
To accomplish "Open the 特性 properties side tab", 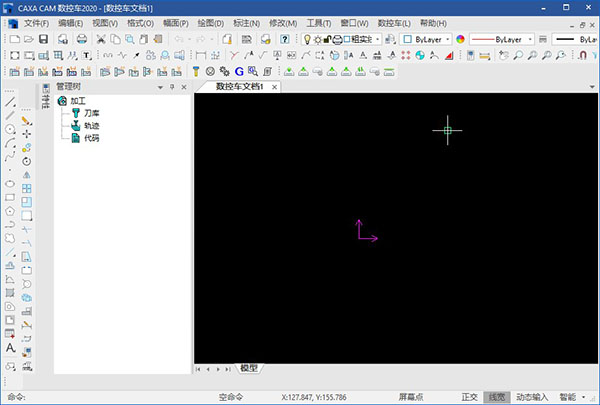I will tap(46, 96).
